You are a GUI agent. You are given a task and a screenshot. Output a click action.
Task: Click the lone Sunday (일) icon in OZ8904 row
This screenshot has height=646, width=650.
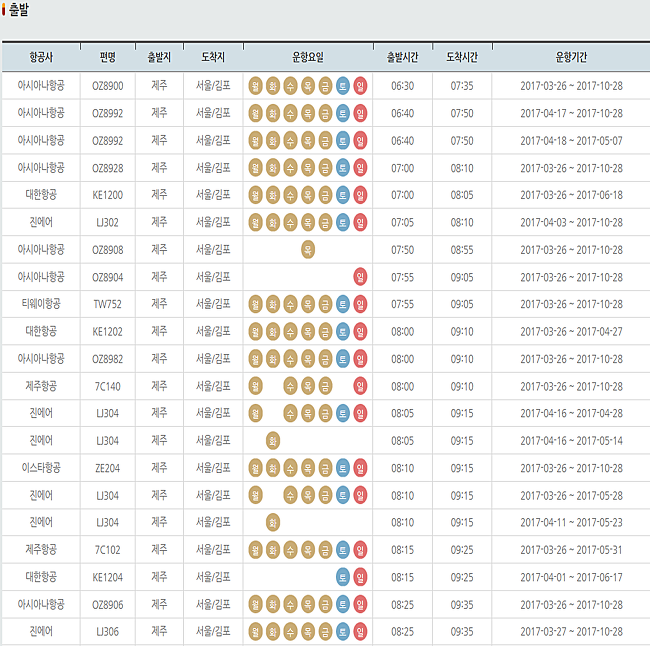pyautogui.click(x=360, y=277)
